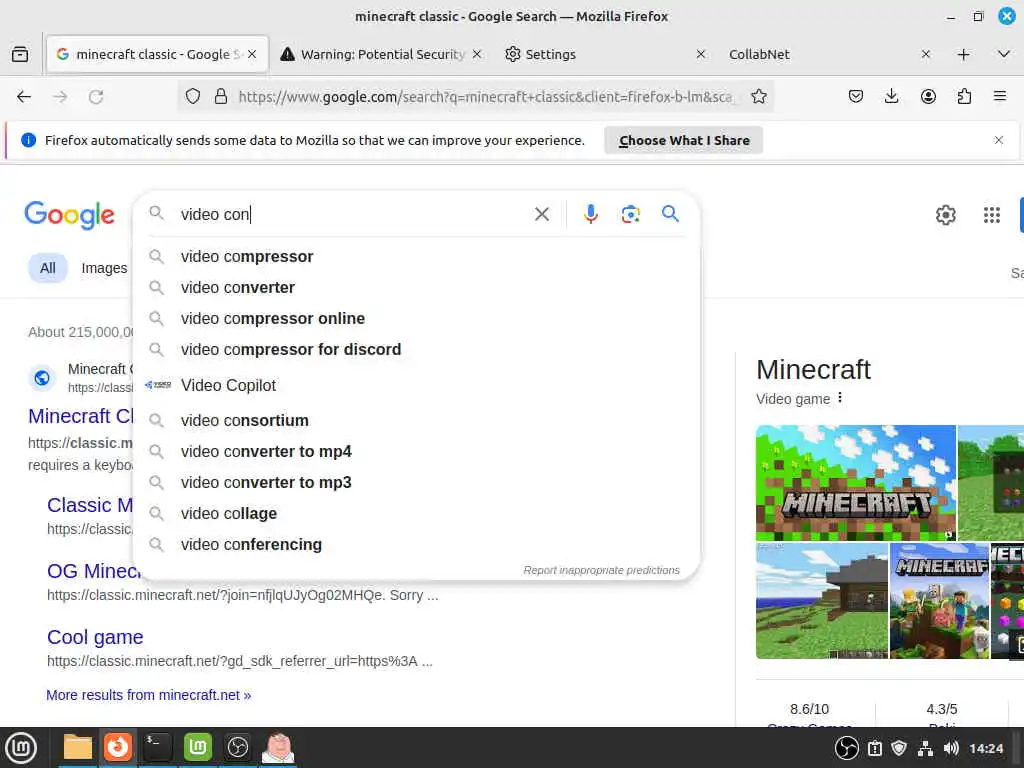Start voice search with the microphone icon

(590, 214)
